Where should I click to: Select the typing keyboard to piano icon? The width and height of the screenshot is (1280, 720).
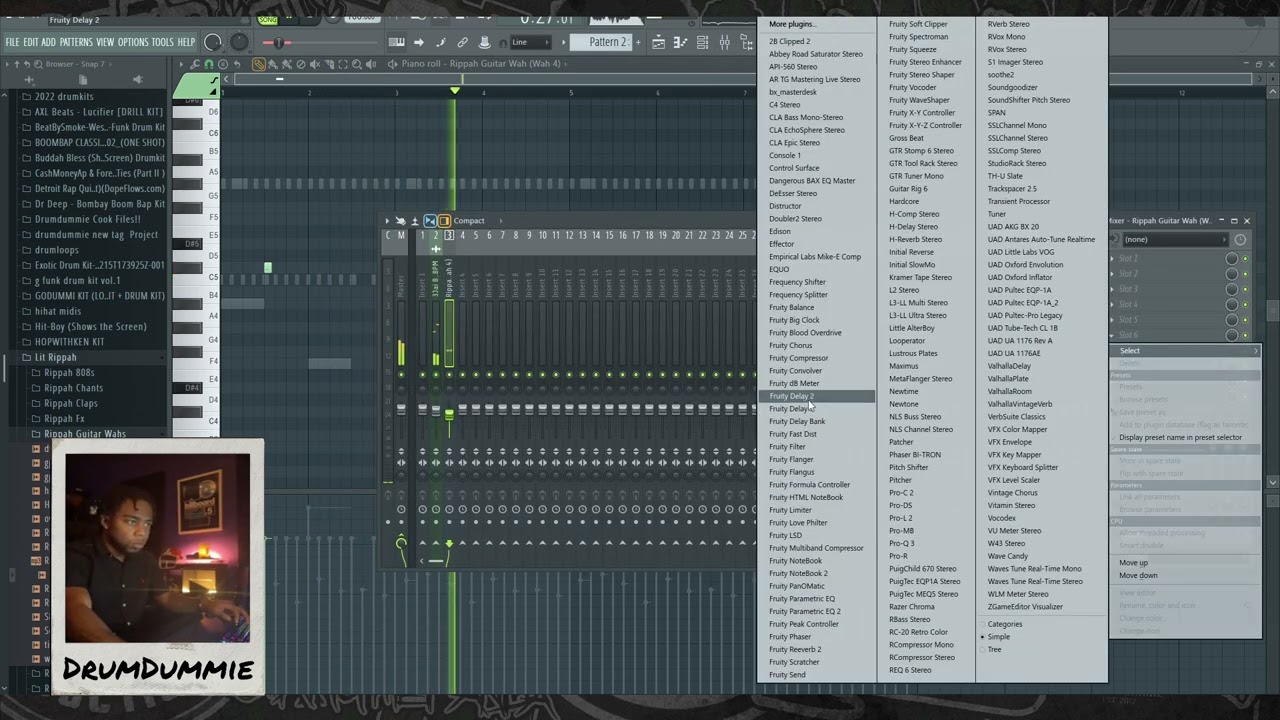[x=396, y=42]
